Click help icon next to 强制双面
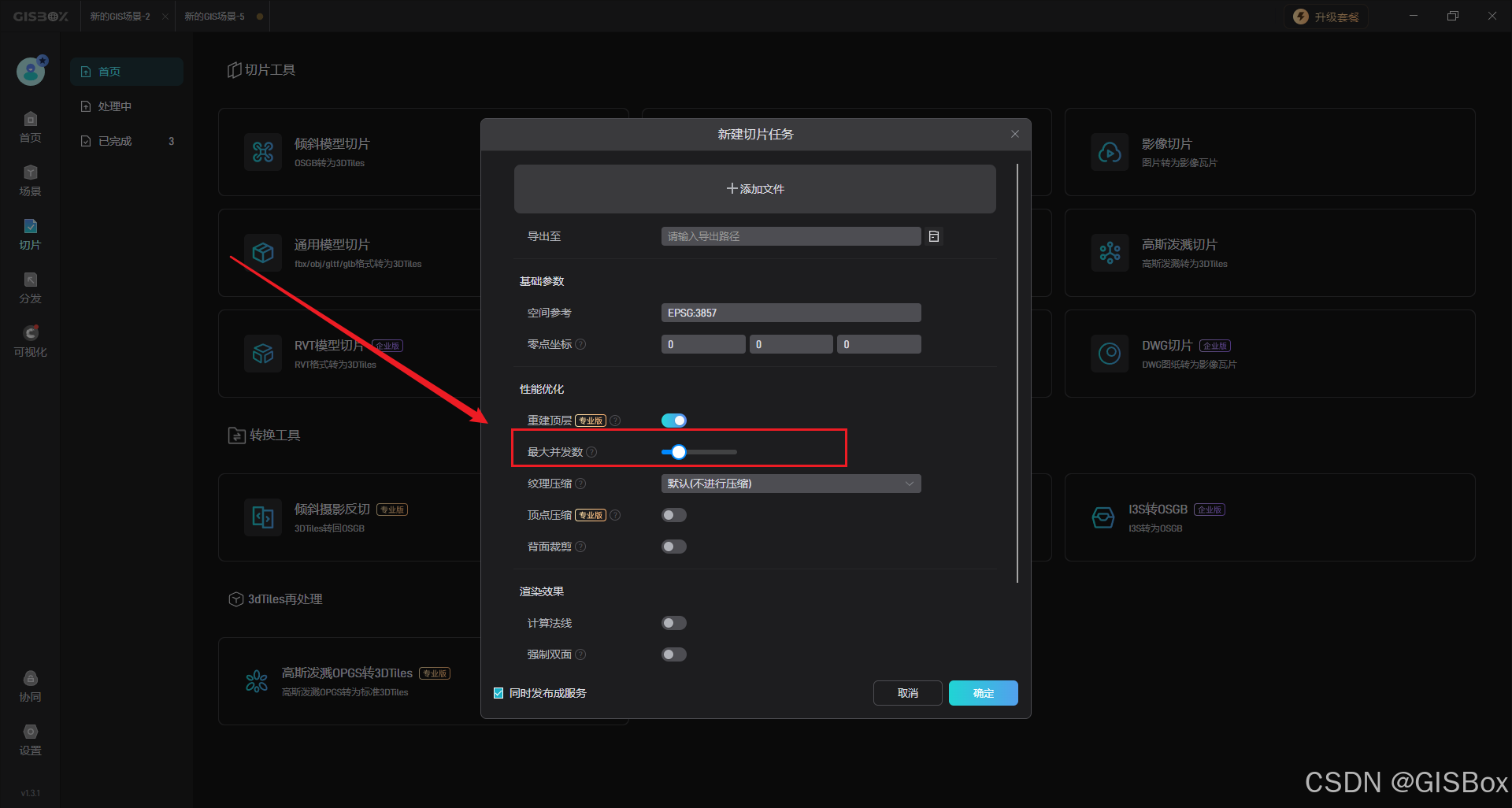Viewport: 1512px width, 808px height. (580, 654)
